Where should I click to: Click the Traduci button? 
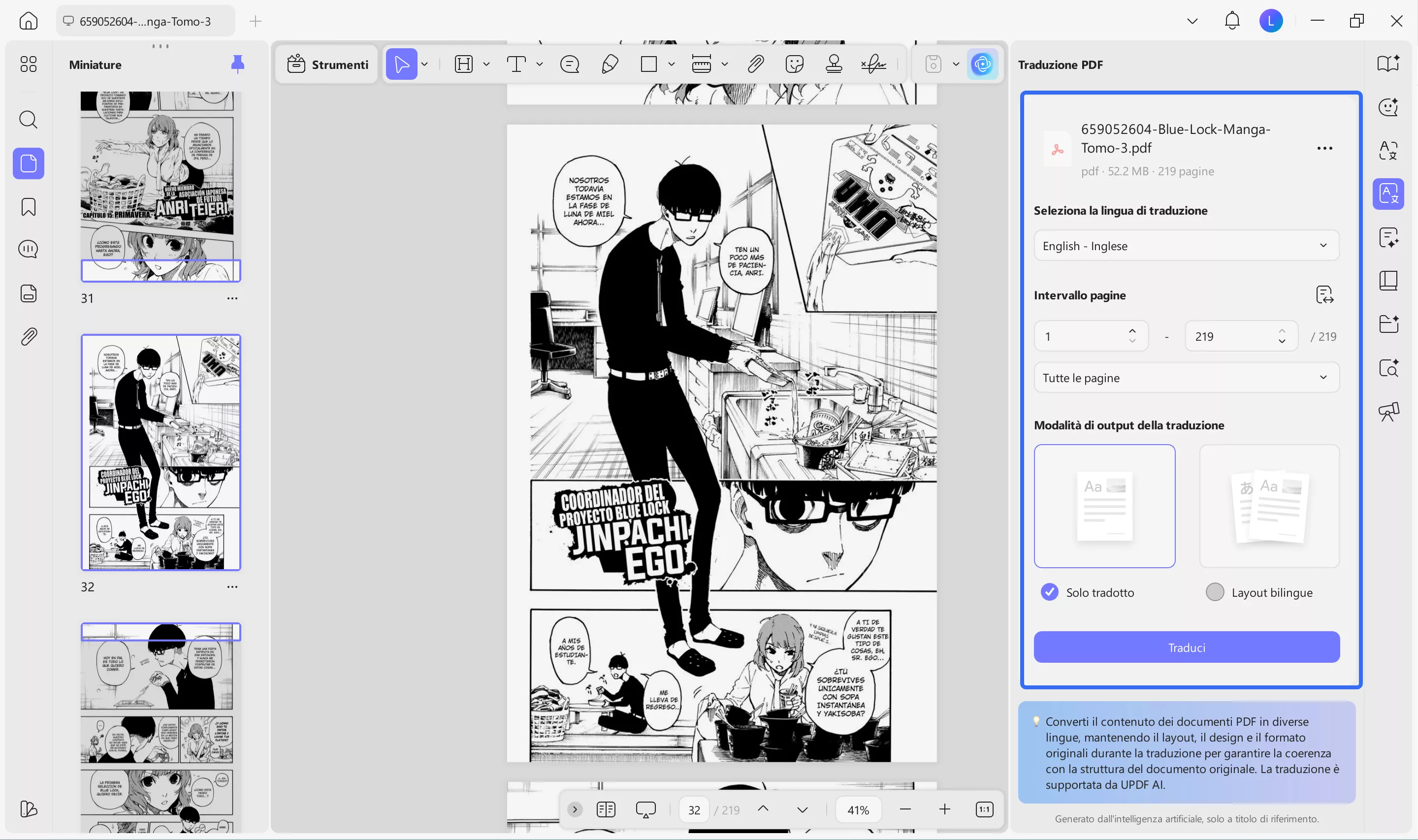[1186, 647]
